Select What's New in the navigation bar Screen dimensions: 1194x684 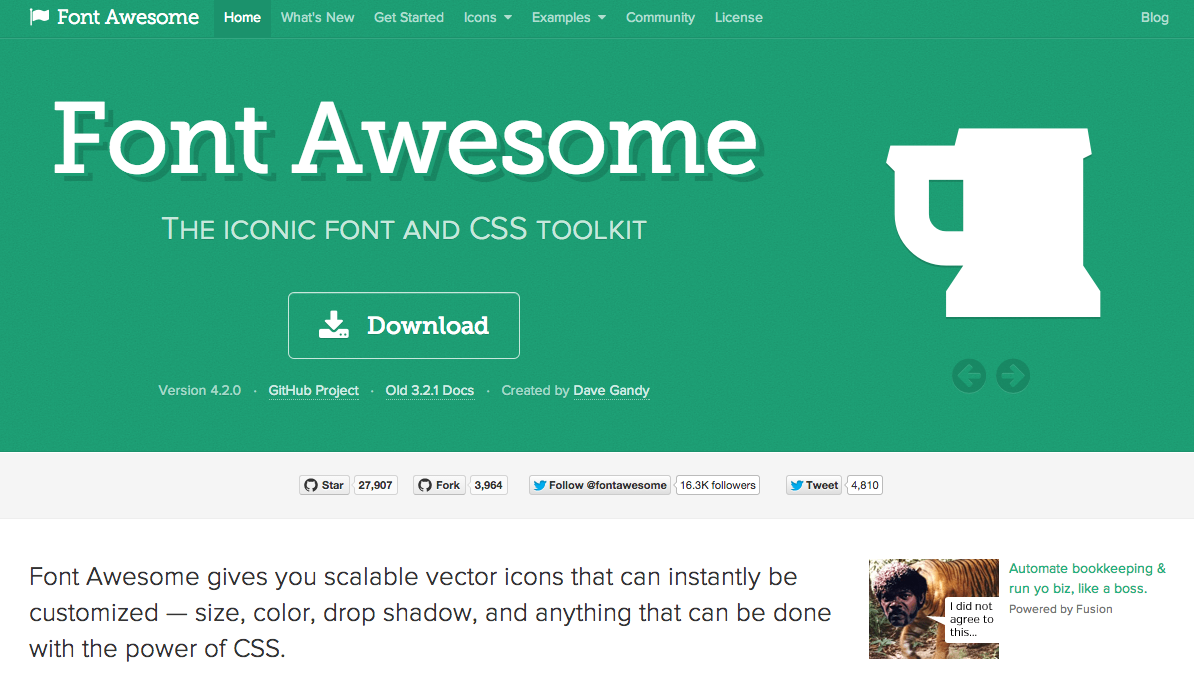point(317,17)
